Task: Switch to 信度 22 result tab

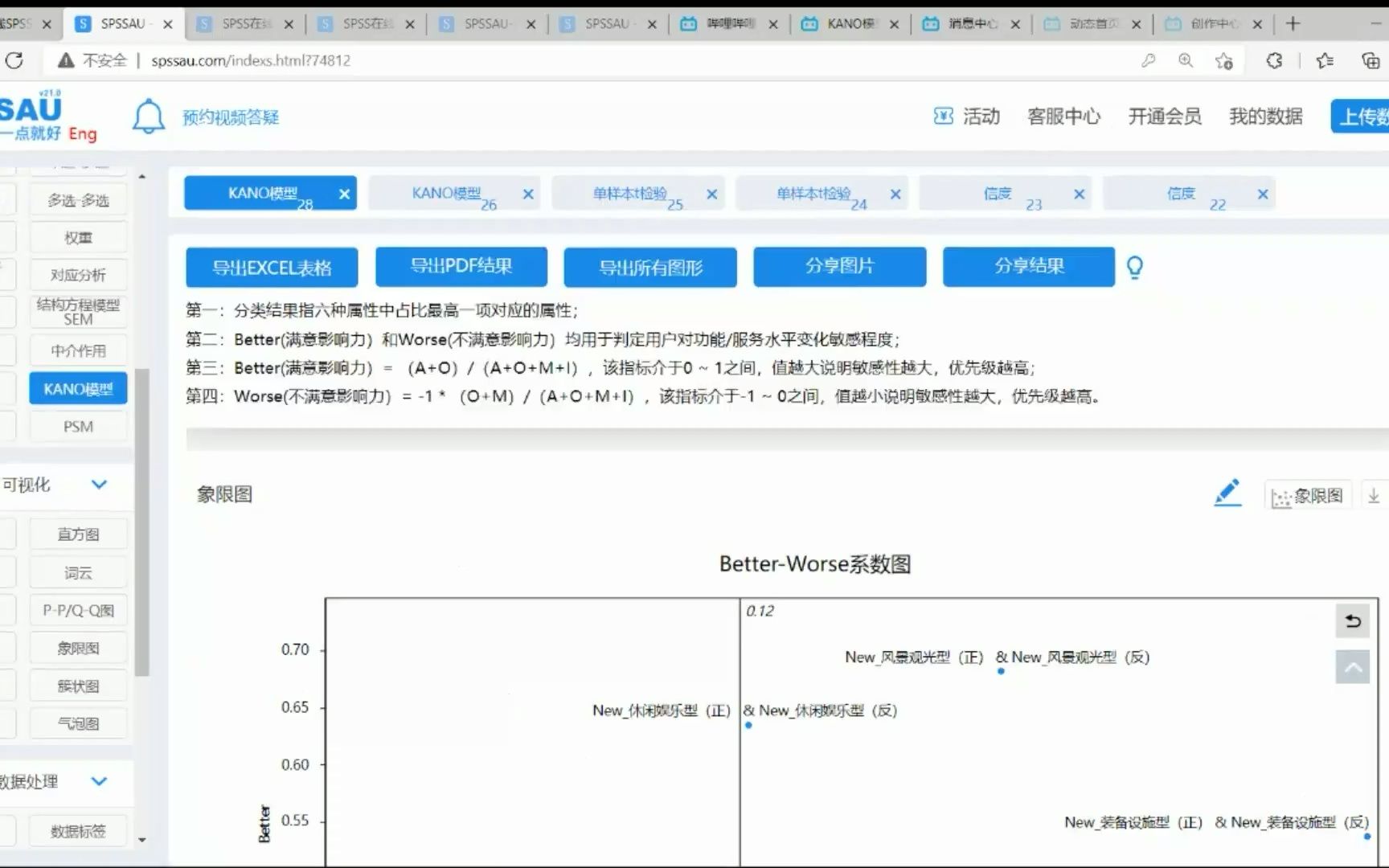Action: [x=1188, y=194]
